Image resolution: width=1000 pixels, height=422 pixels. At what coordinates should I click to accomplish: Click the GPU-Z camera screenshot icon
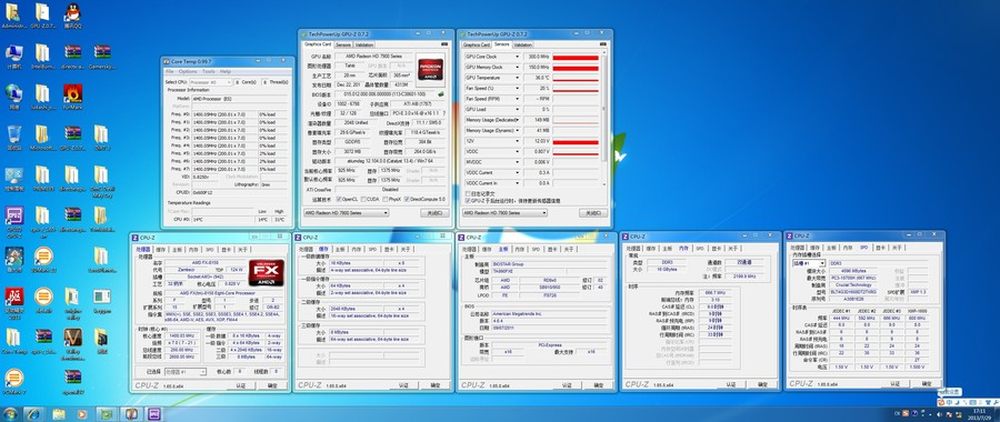(444, 44)
